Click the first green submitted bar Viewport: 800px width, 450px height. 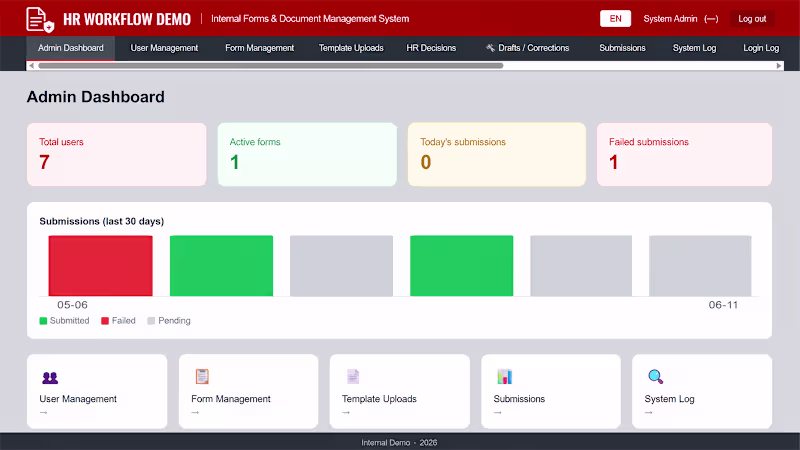pyautogui.click(x=221, y=266)
